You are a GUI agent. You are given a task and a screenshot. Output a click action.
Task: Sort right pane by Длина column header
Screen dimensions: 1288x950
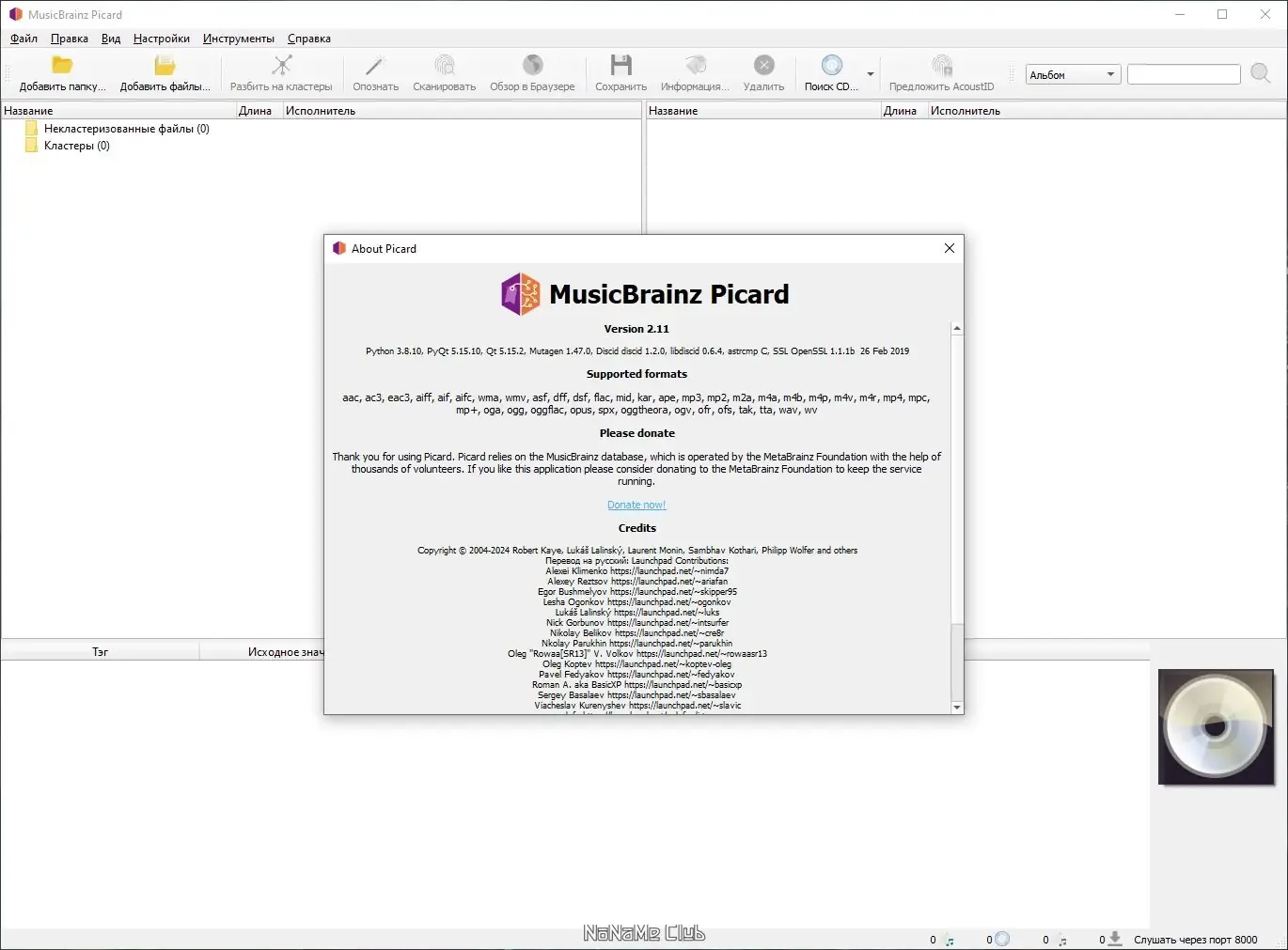(x=904, y=111)
